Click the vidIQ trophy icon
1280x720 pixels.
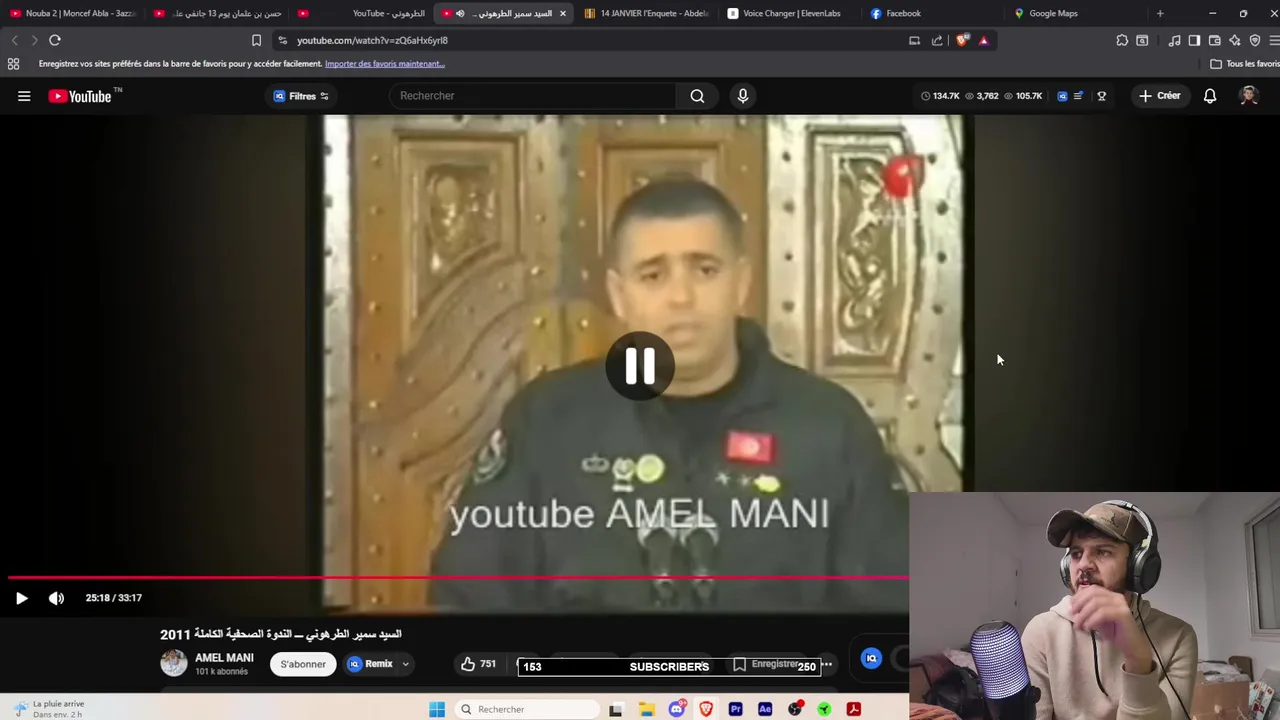1101,96
